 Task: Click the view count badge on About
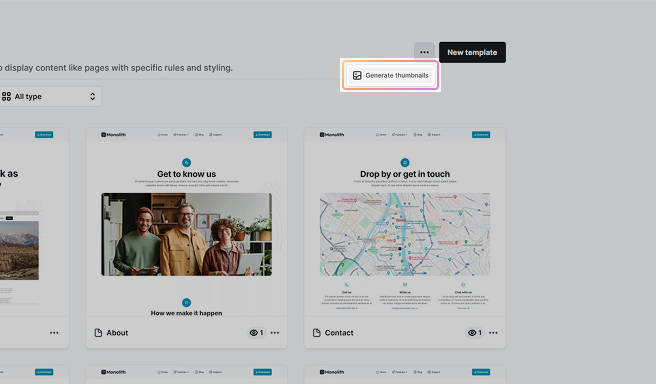[x=256, y=333]
